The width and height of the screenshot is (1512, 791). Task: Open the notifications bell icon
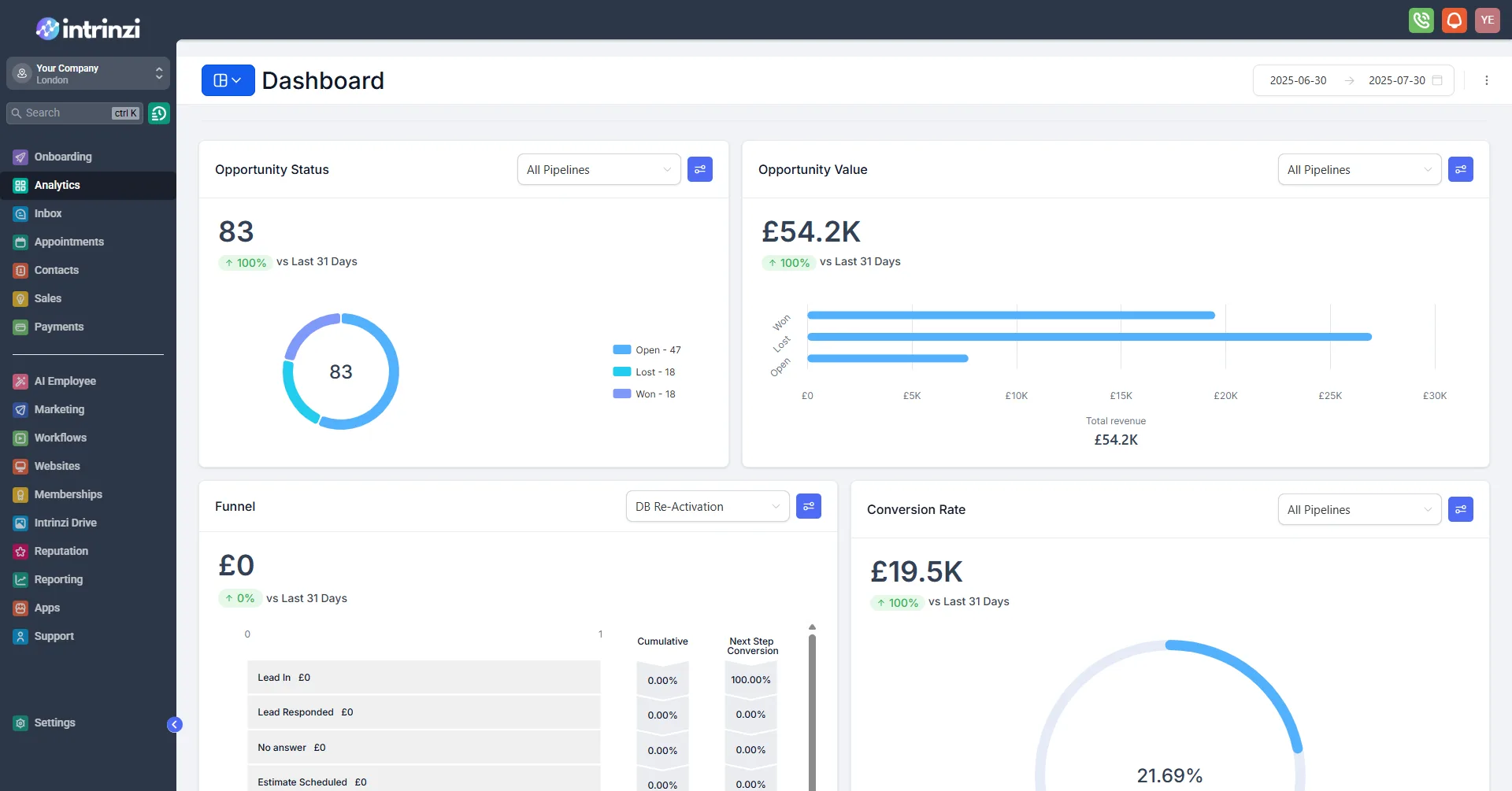pos(1454,20)
